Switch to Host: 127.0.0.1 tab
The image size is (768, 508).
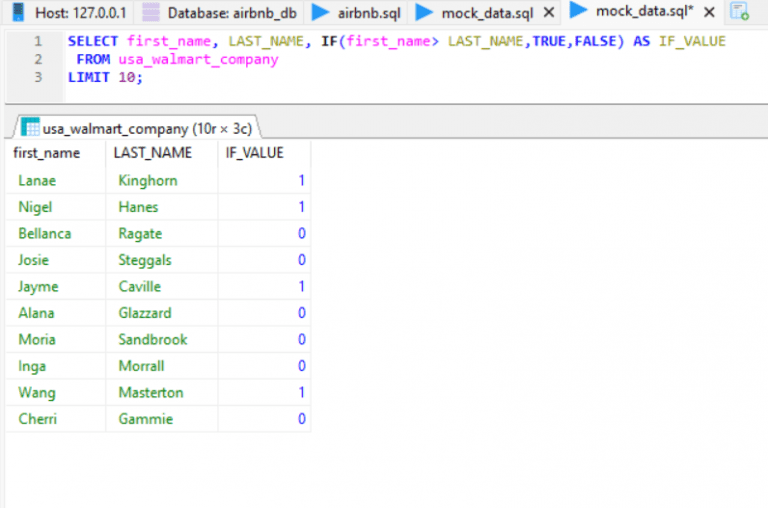69,12
